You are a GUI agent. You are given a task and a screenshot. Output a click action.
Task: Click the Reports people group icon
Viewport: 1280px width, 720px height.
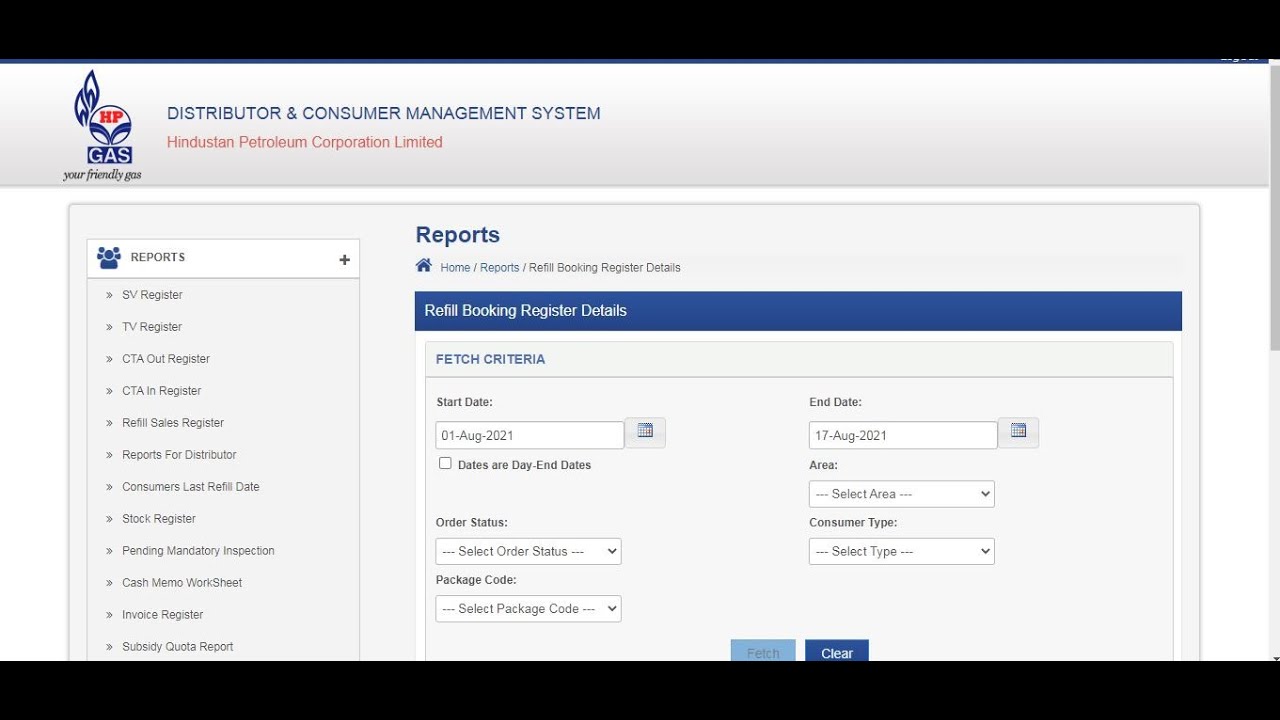coord(109,257)
